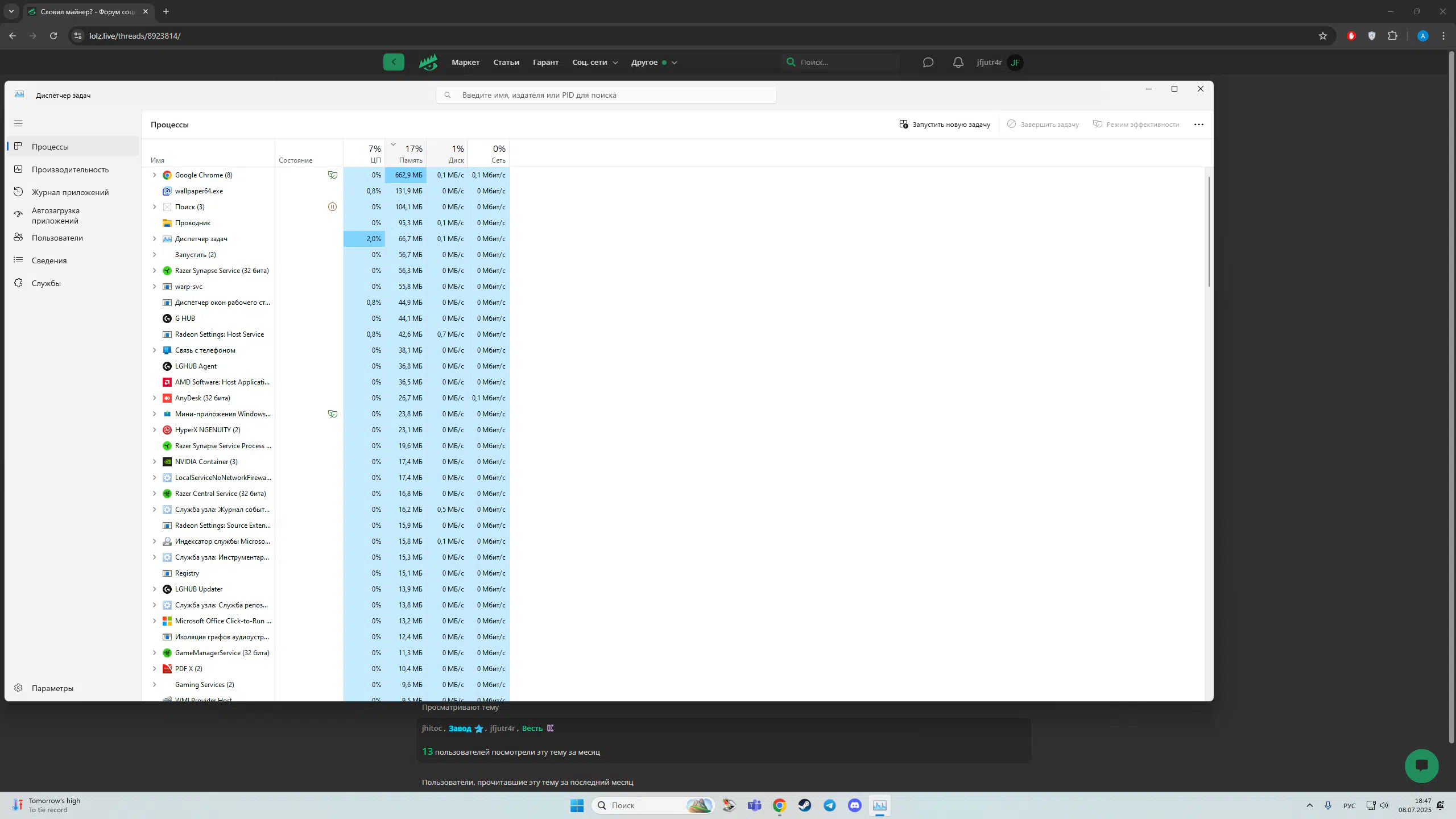
Task: Click the Services puzzle icon
Action: point(18,283)
